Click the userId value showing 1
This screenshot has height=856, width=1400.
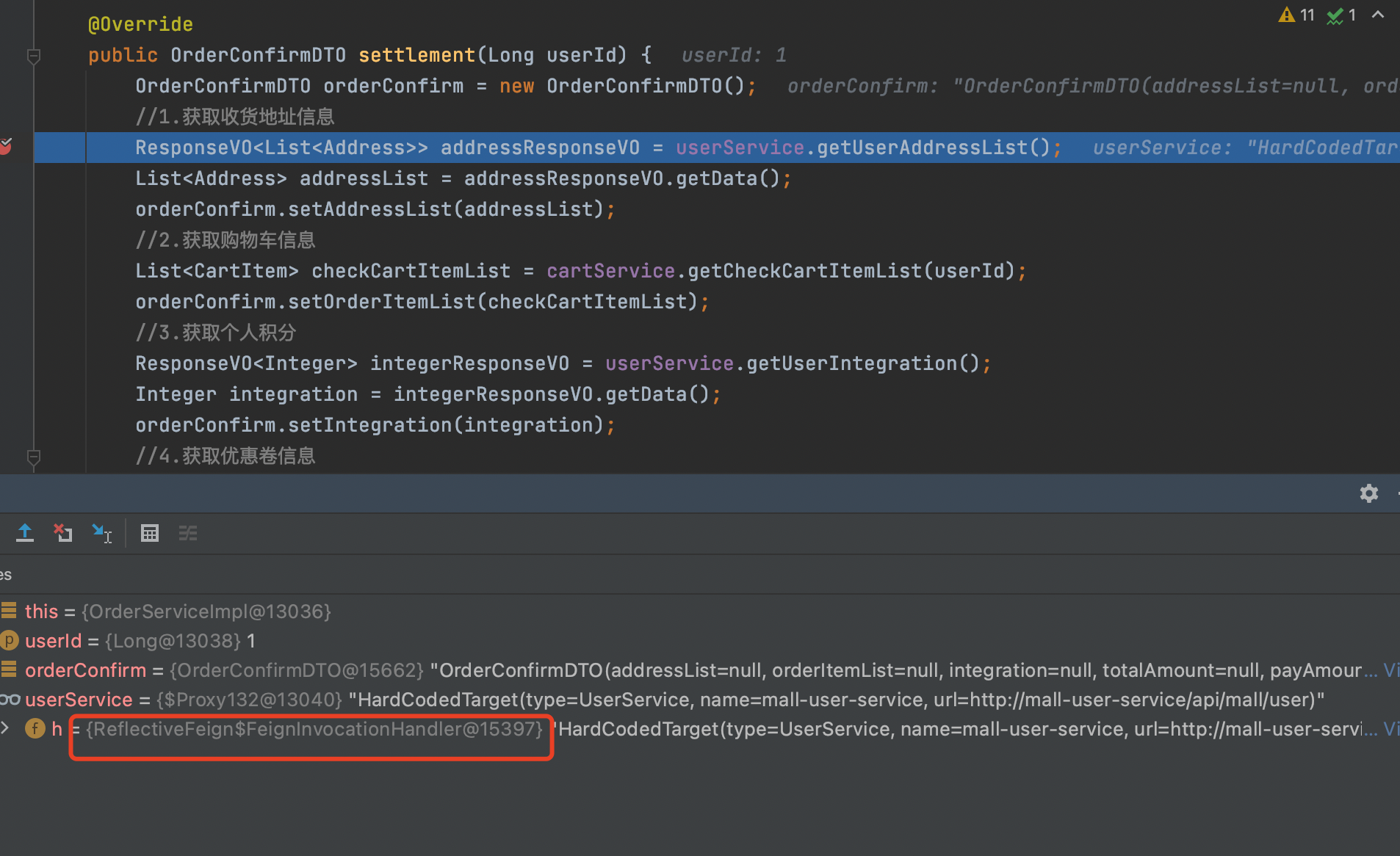pyautogui.click(x=250, y=640)
